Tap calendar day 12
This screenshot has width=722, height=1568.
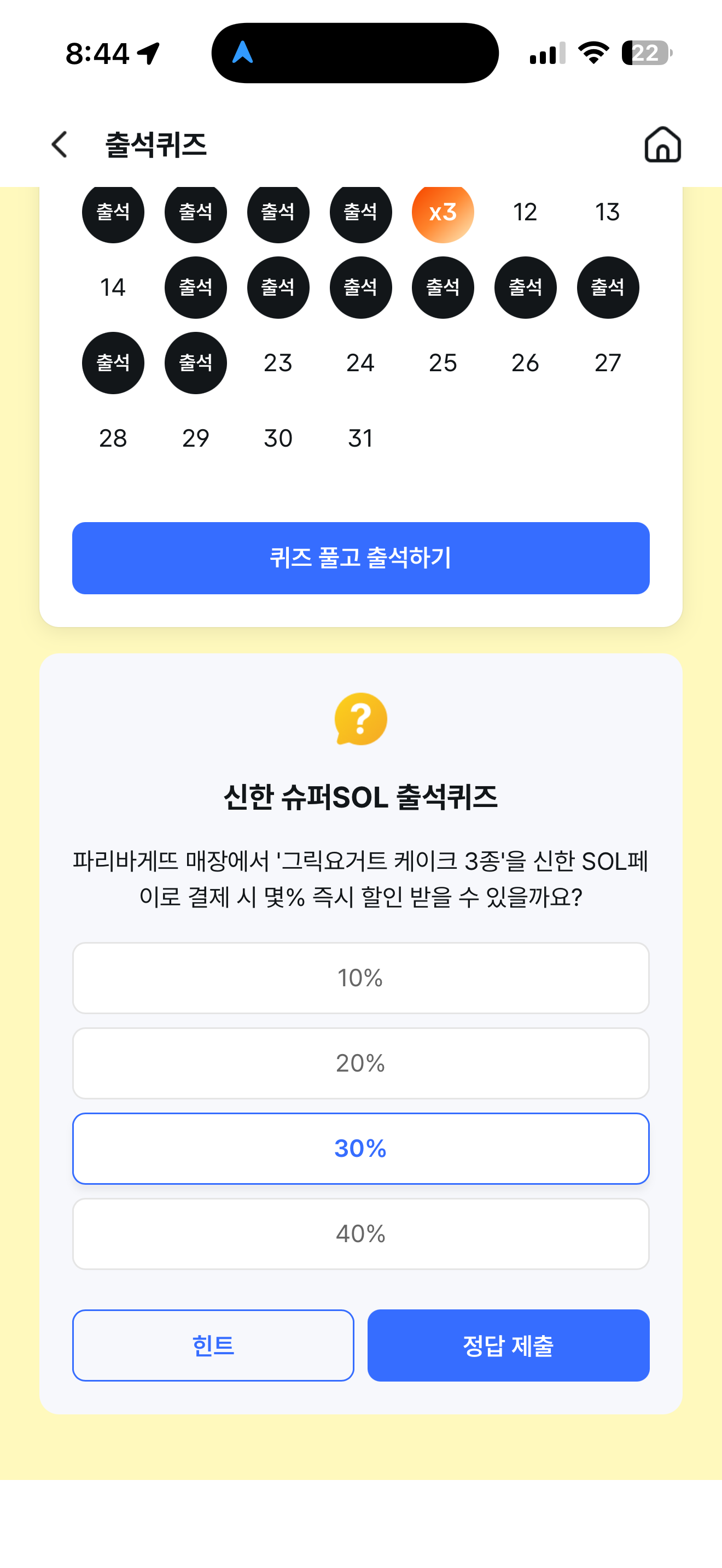[x=526, y=212]
